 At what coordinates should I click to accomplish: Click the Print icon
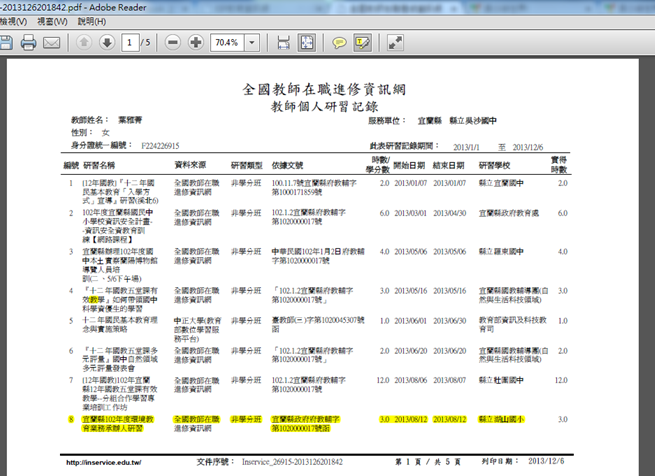(x=29, y=43)
